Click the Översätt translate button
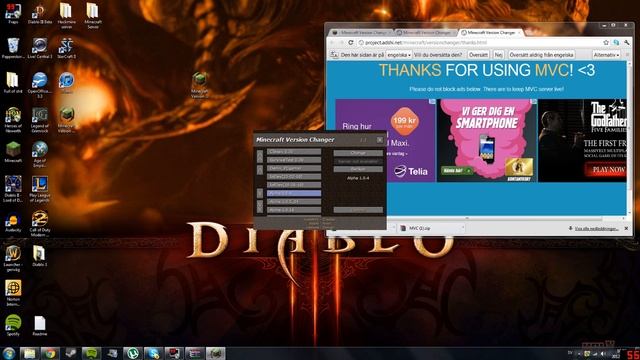Screen dimensions: 640x360 point(478,55)
